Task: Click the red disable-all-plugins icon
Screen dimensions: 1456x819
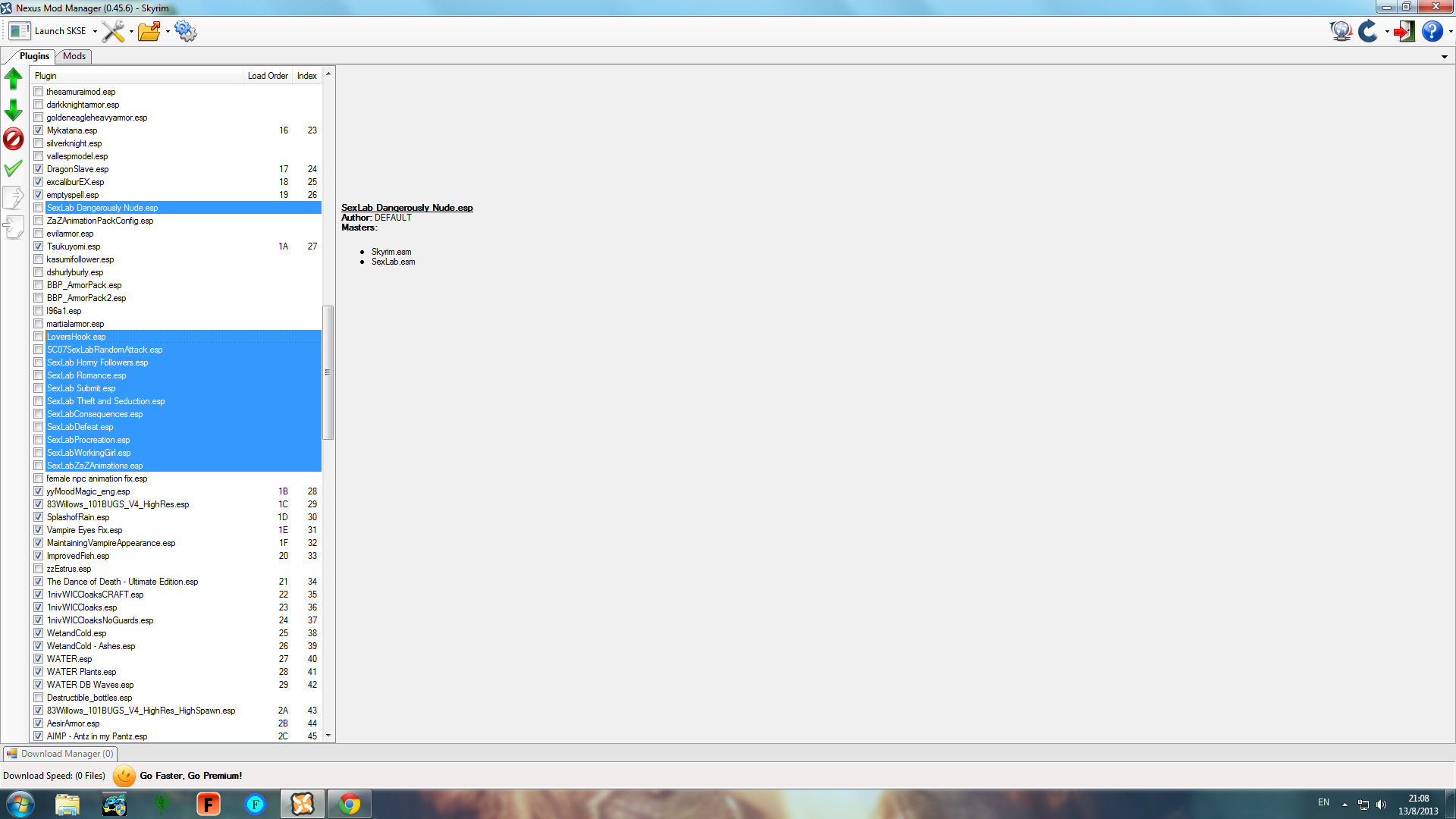Action: (x=13, y=139)
